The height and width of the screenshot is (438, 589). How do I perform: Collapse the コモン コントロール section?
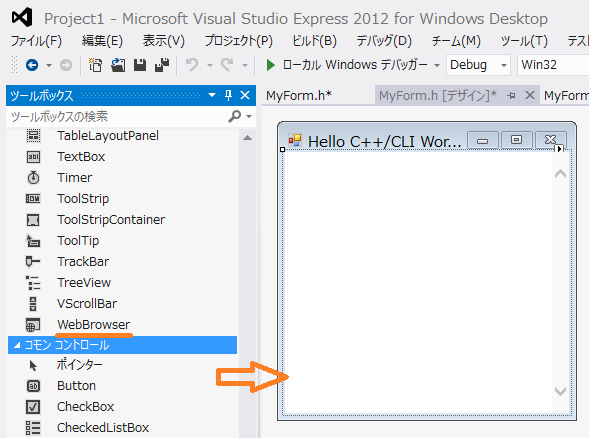coord(17,345)
